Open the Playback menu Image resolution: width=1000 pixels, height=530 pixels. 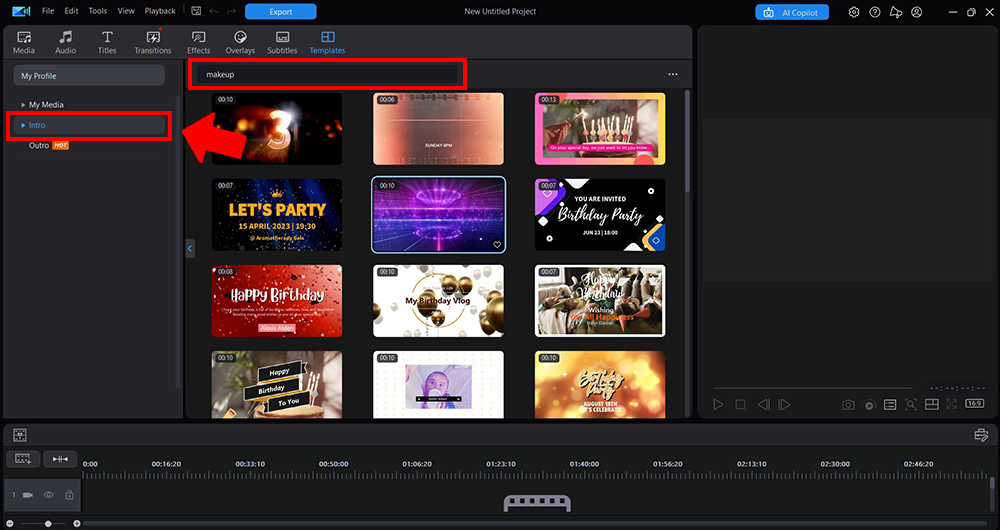coord(160,11)
